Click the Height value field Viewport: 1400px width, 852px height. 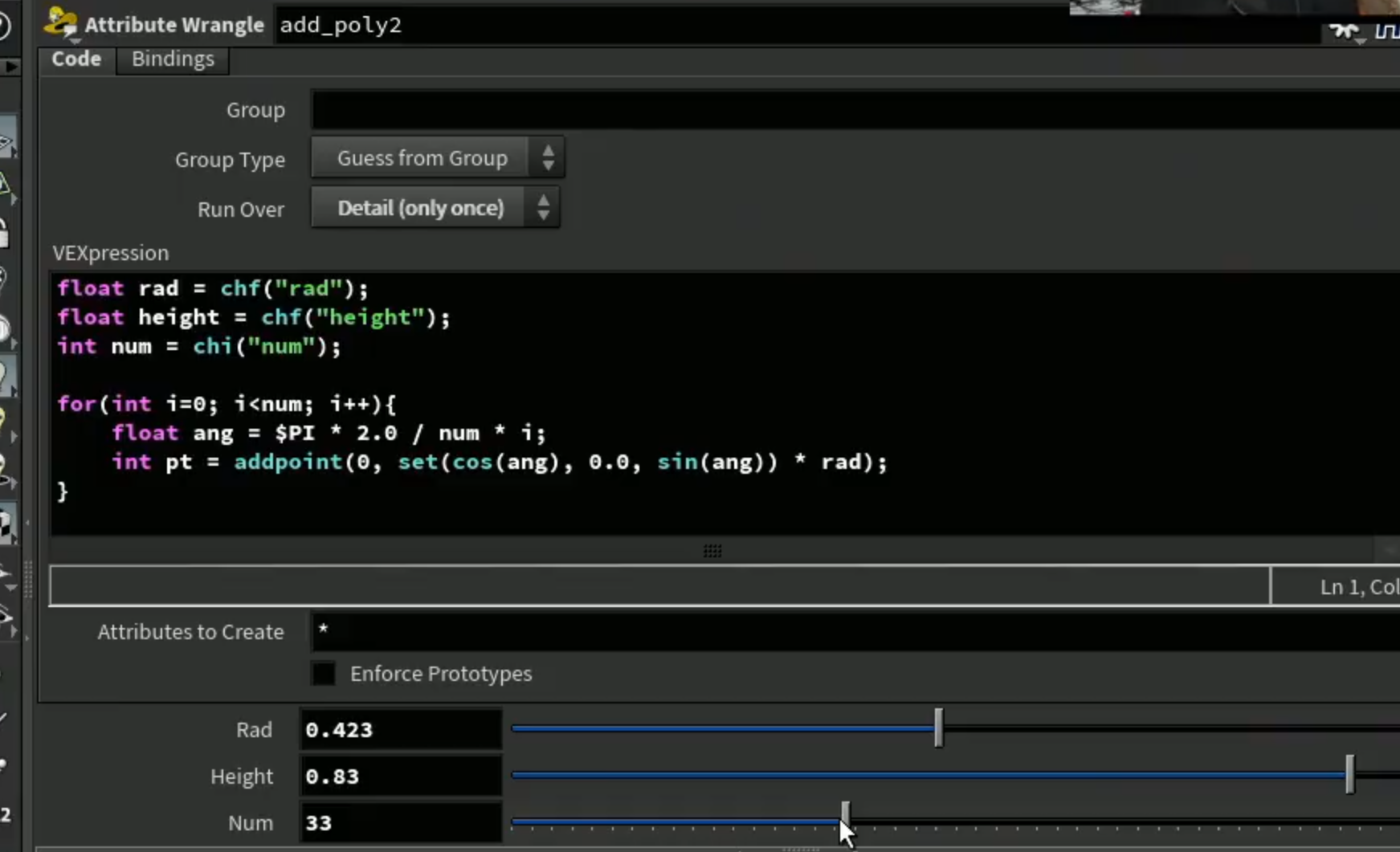coord(401,776)
